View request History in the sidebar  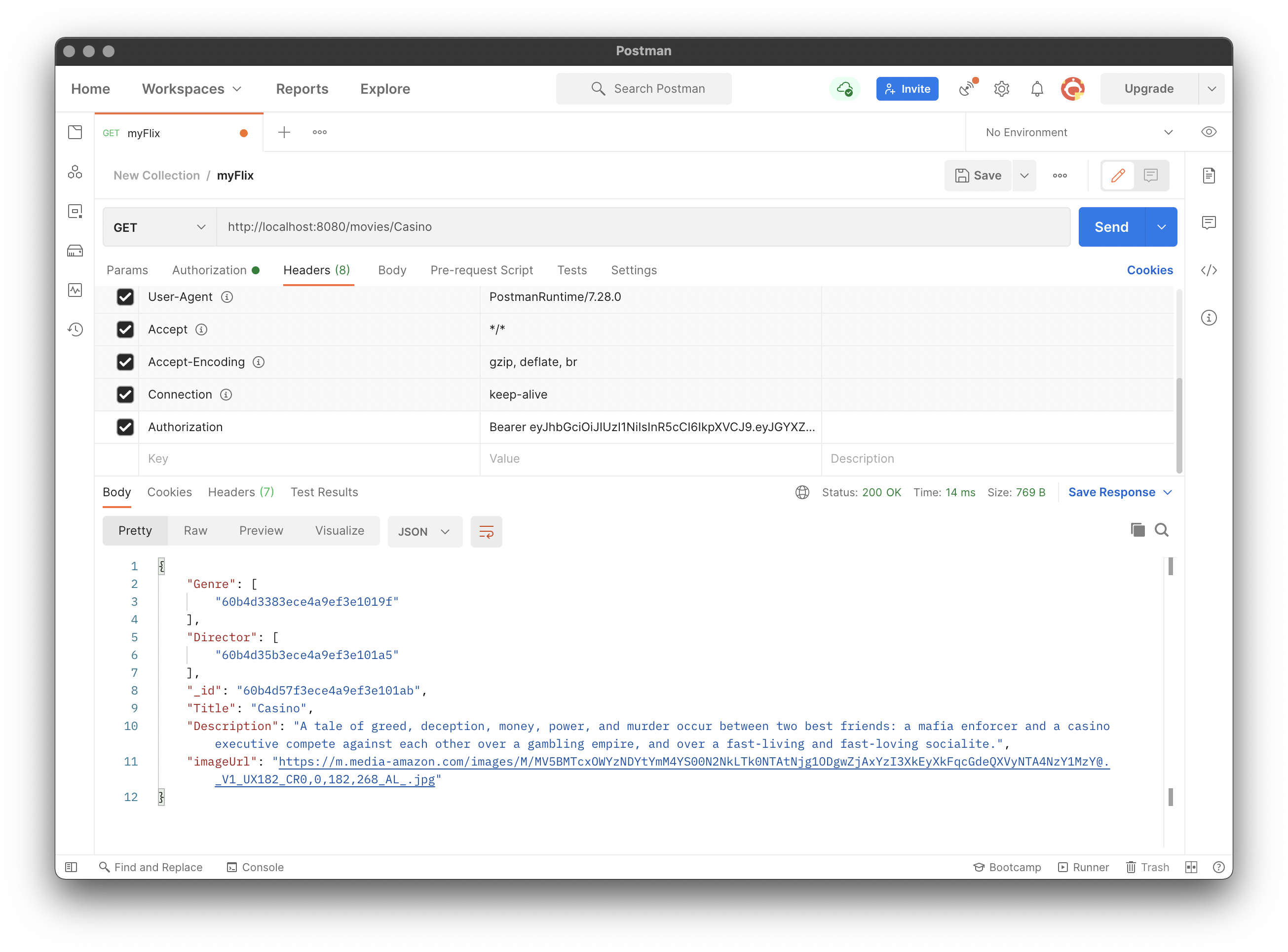click(75, 329)
